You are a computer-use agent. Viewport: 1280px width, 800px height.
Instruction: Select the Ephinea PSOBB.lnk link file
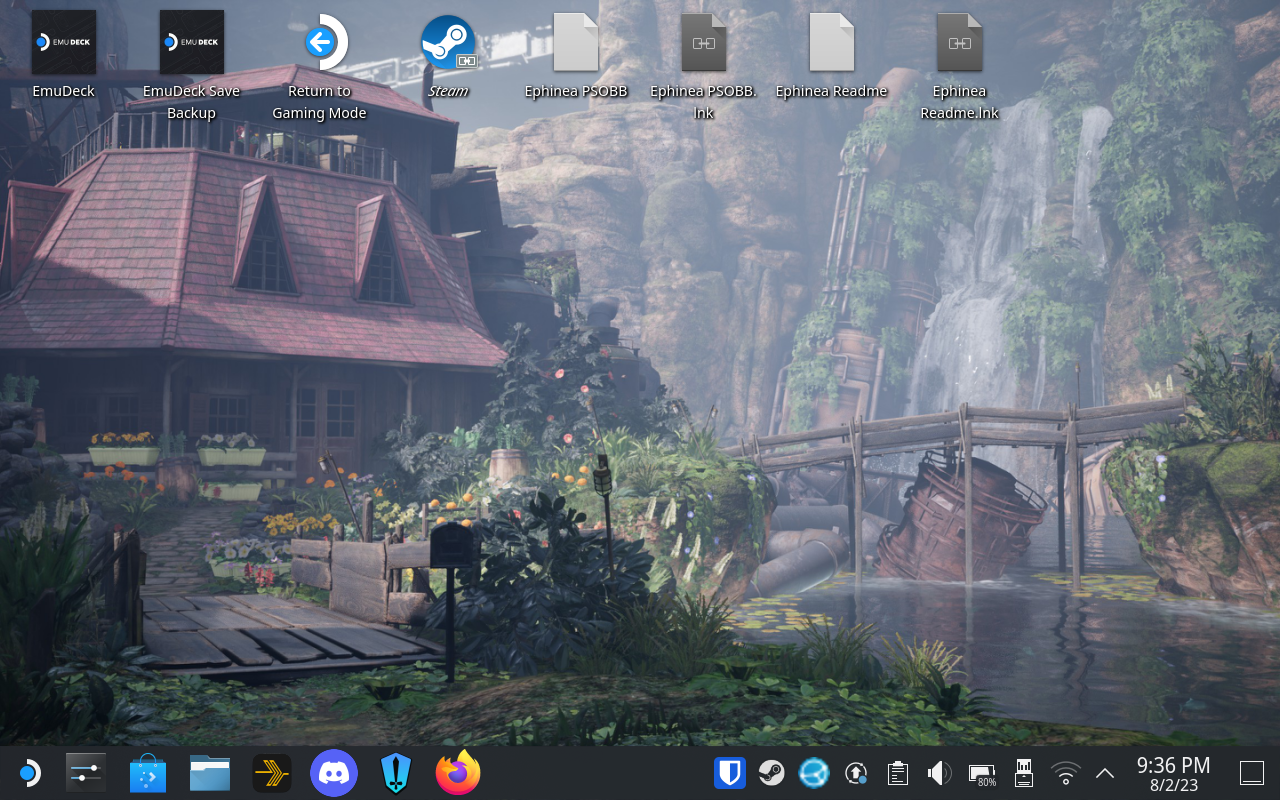click(x=704, y=43)
